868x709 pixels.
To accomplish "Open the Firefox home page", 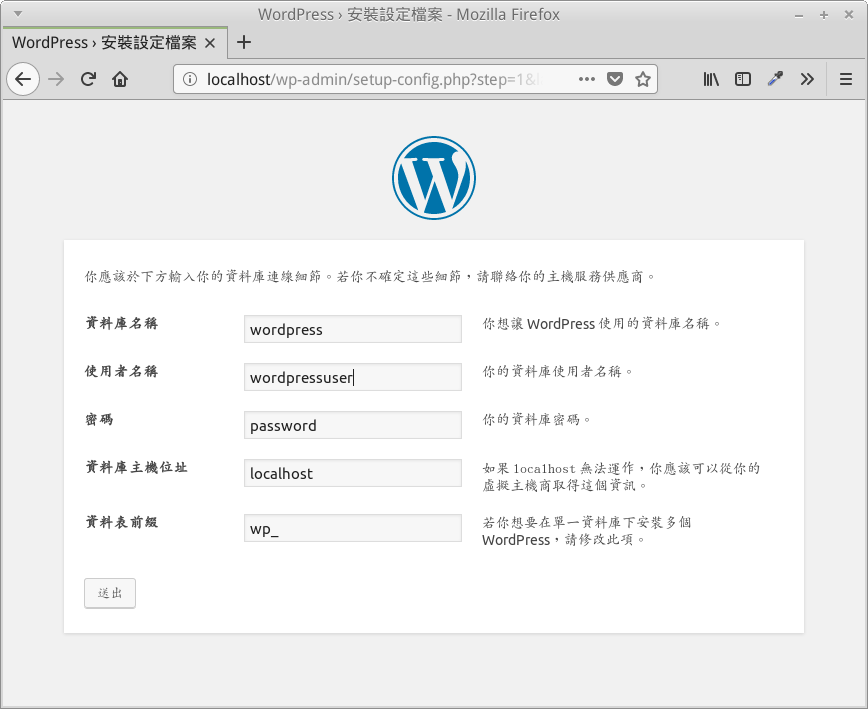I will click(x=120, y=80).
